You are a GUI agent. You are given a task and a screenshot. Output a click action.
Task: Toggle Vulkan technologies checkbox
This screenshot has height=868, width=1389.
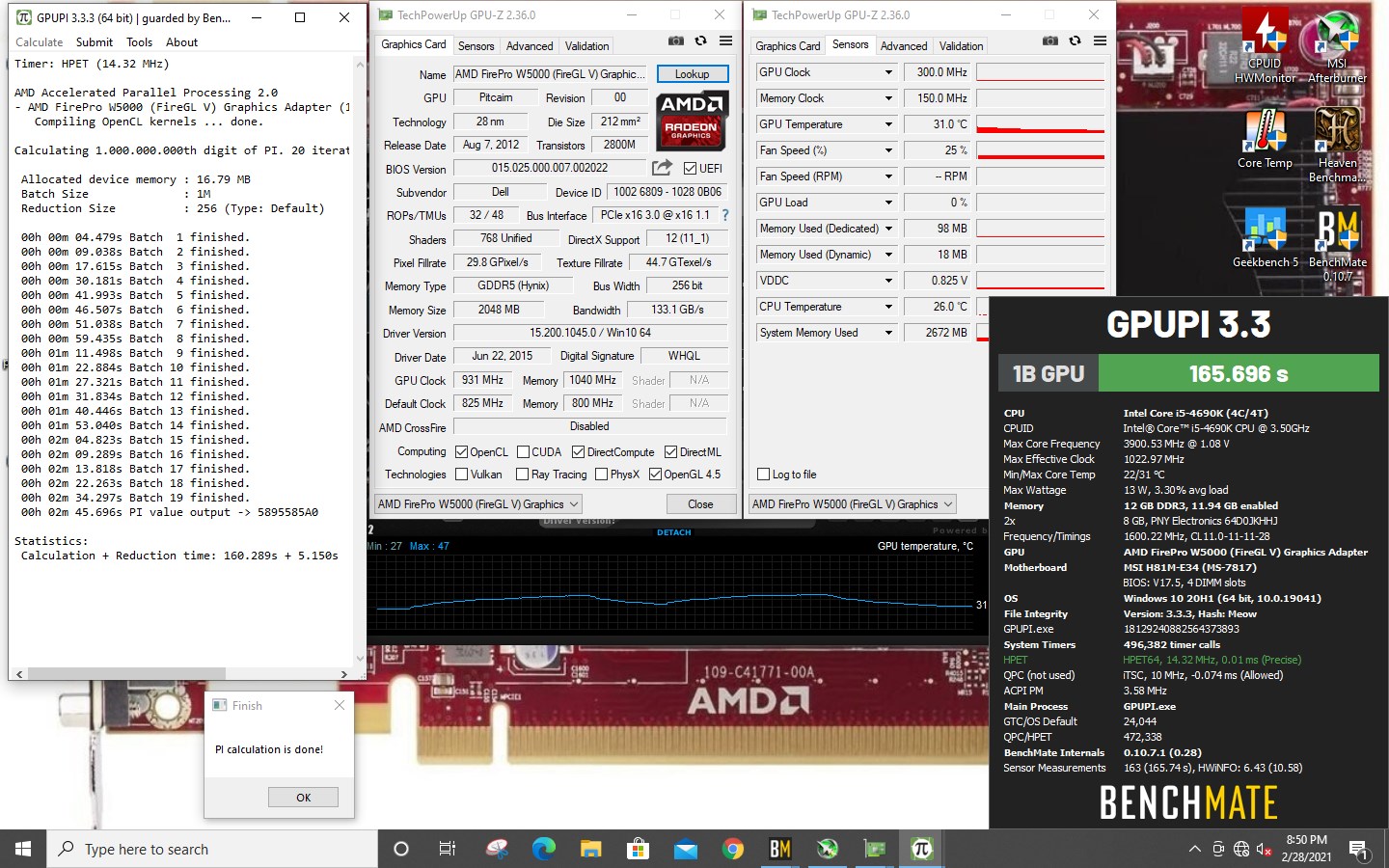coord(461,474)
